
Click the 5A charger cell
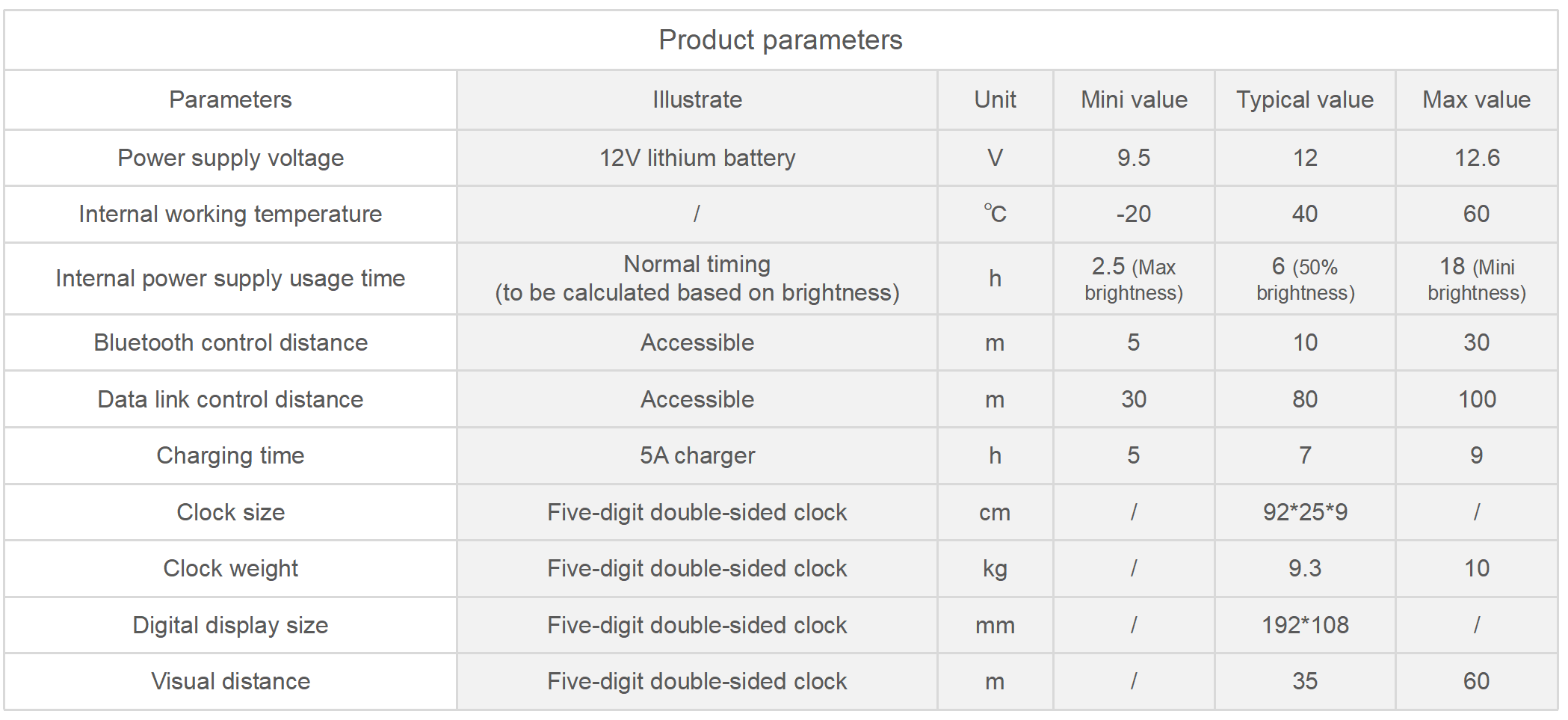(x=697, y=455)
